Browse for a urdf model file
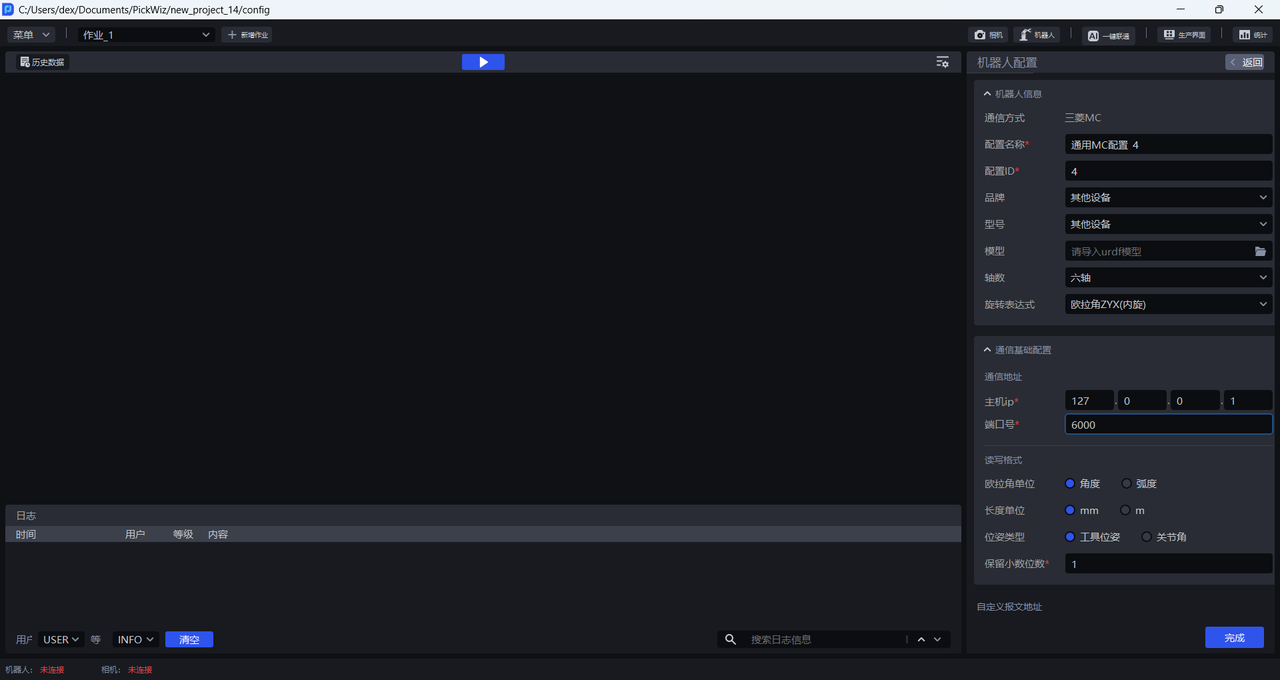This screenshot has height=680, width=1280. 1260,251
